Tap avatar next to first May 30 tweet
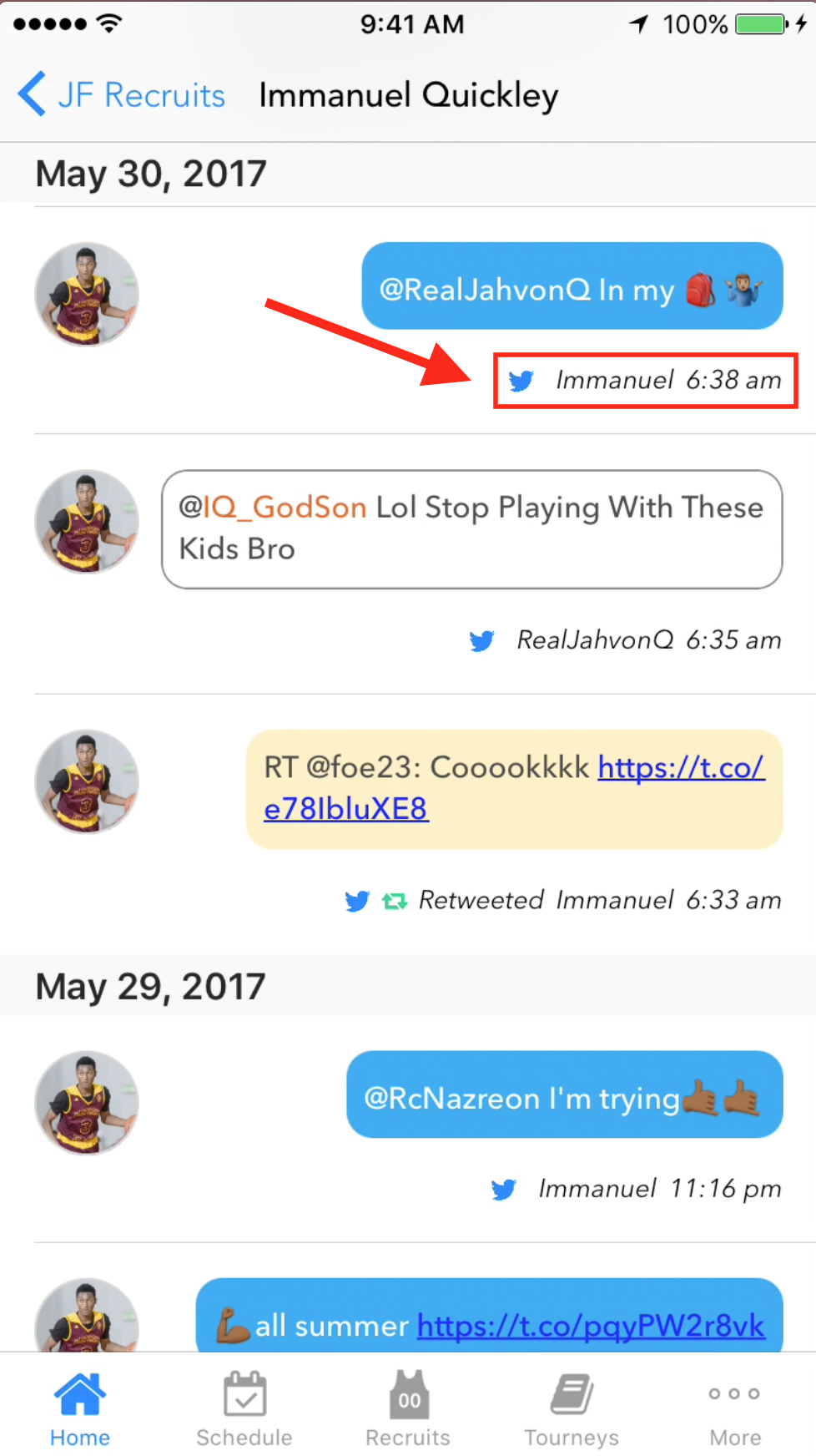This screenshot has width=816, height=1456. (x=87, y=294)
